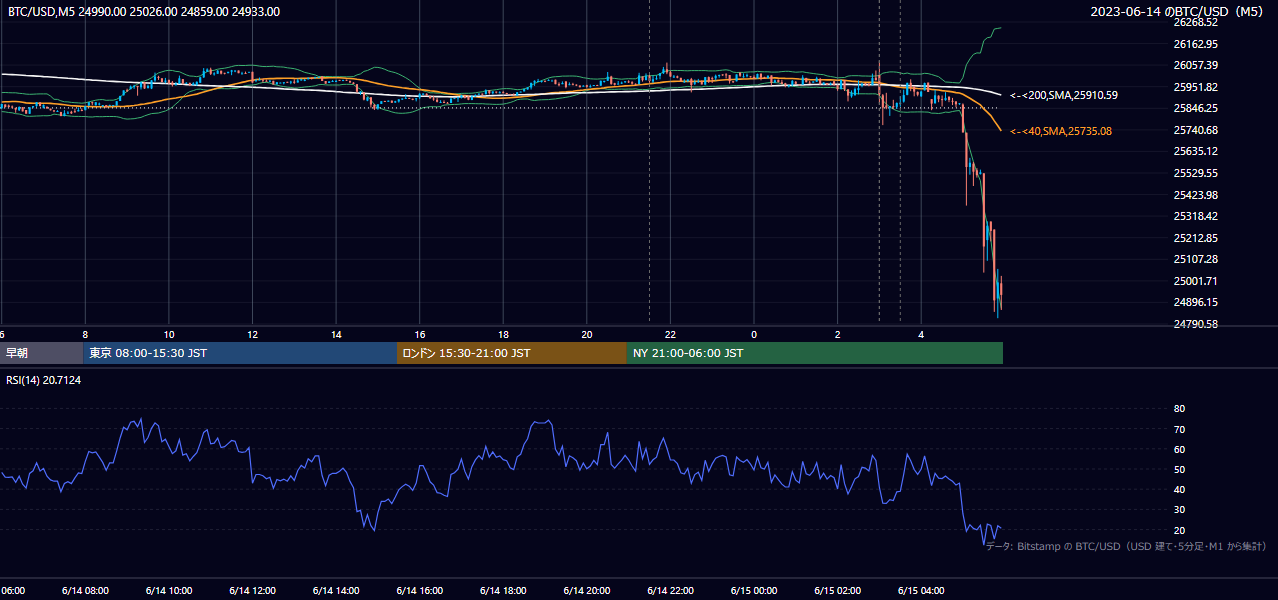Click price axis label 25635.12
The width and height of the screenshot is (1278, 600).
pos(1195,151)
